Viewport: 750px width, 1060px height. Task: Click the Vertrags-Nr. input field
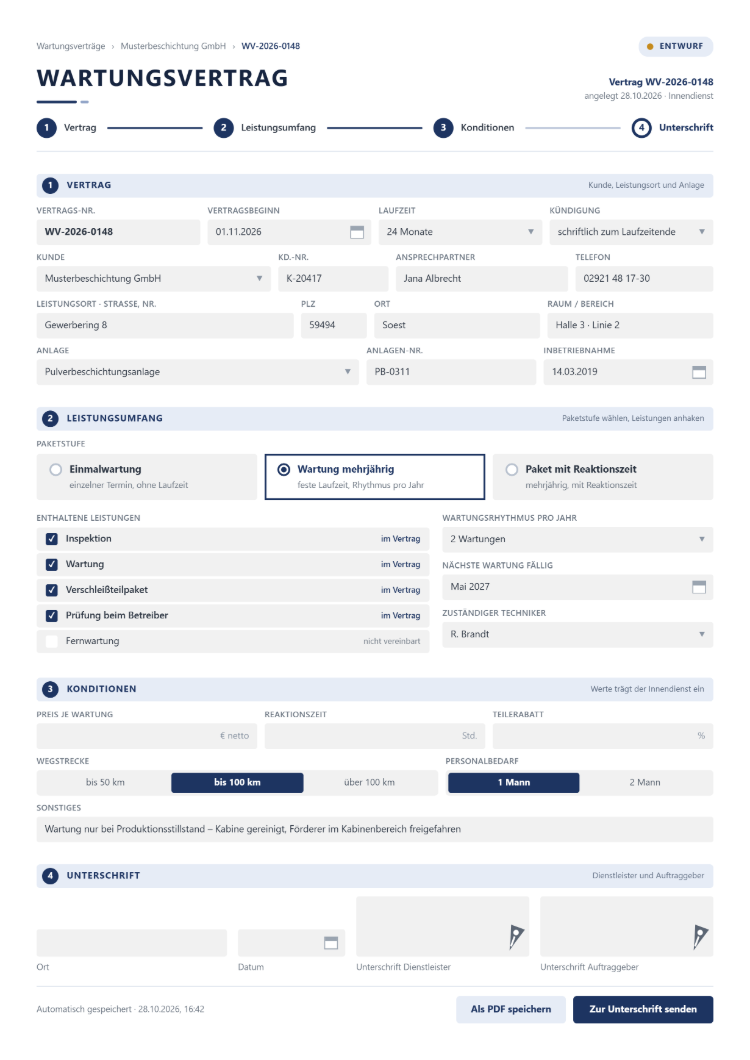click(x=118, y=232)
